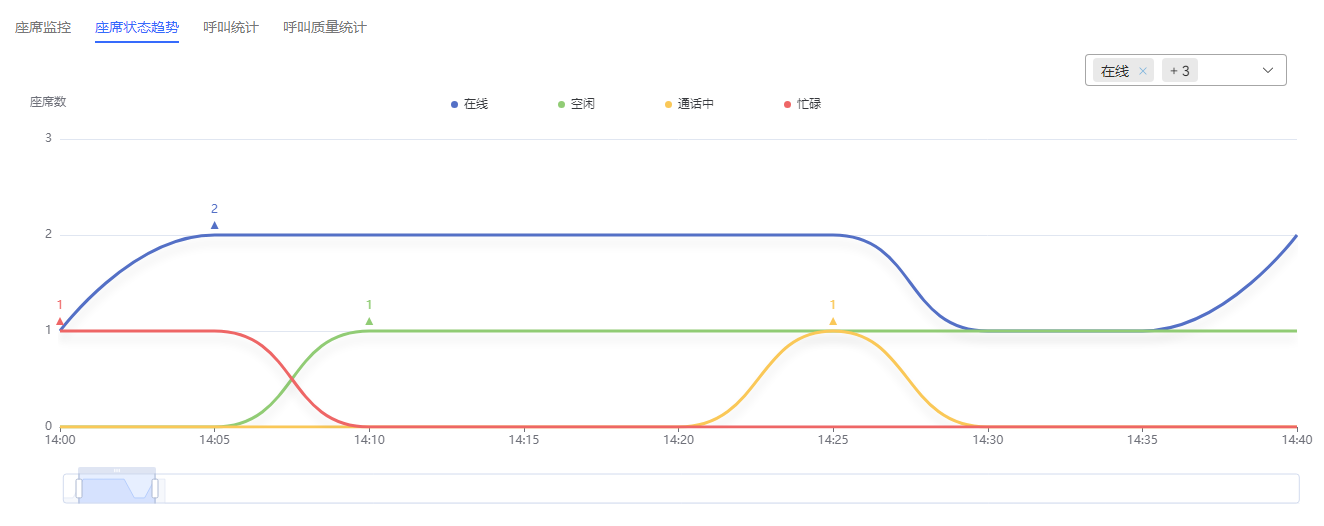Open the +3 collapsed tags indicator

(x=1180, y=71)
